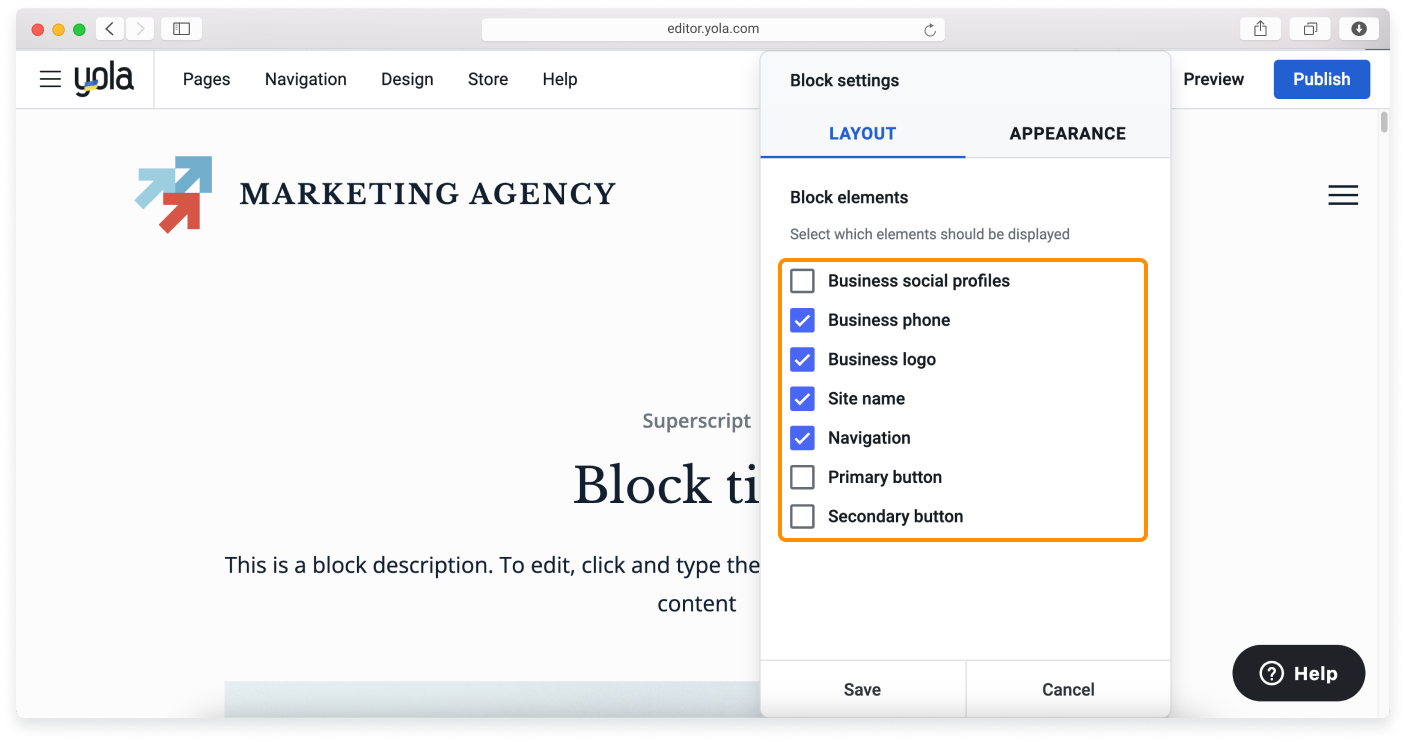This screenshot has height=742, width=1406.
Task: Click the Yola logo
Action: 104,78
